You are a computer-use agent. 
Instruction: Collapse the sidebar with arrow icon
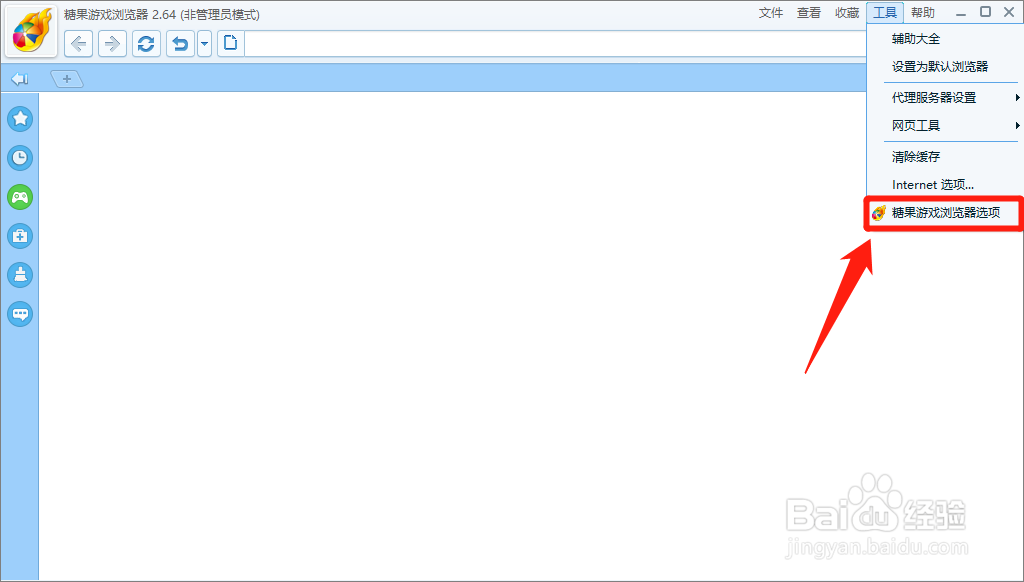coord(20,79)
